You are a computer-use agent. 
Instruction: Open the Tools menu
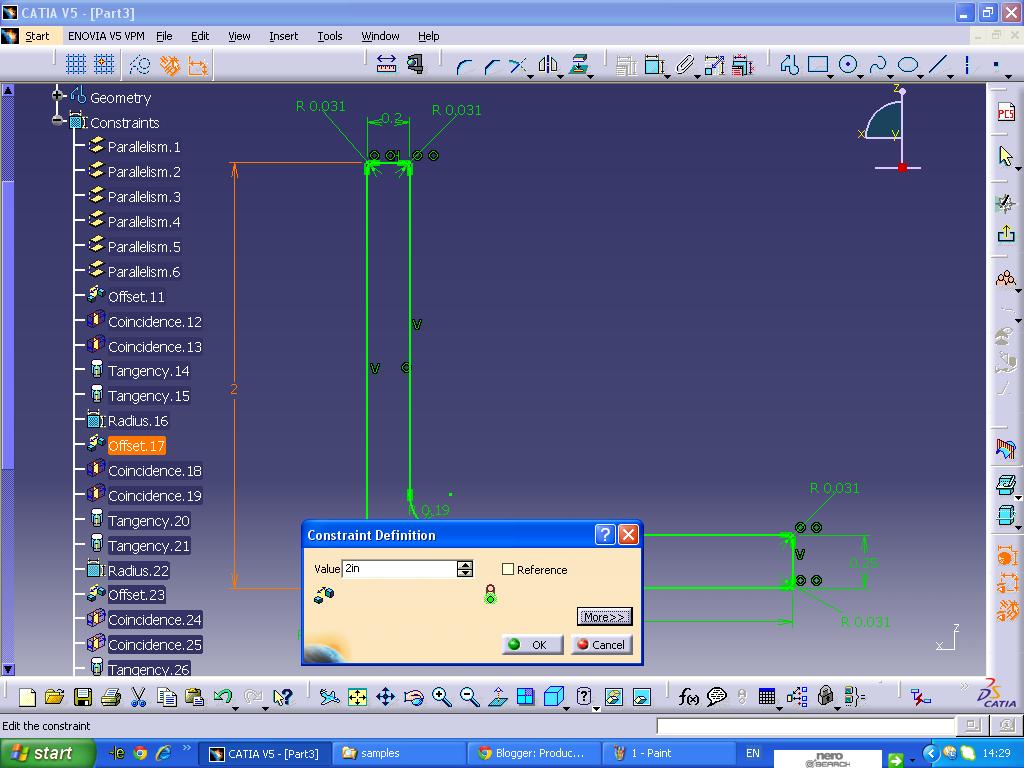pos(330,36)
